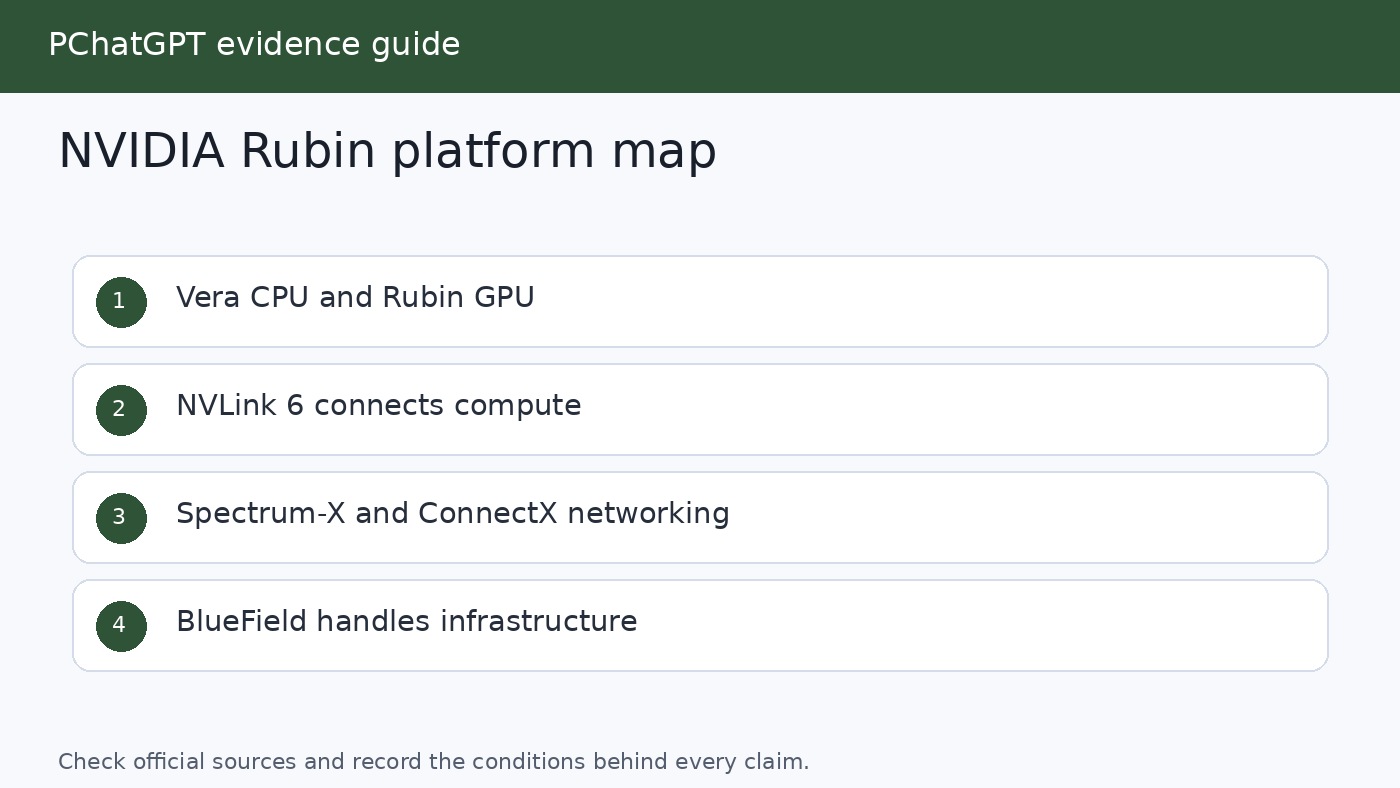Click the number 2 circle badge
1400x788 pixels.
(x=121, y=410)
